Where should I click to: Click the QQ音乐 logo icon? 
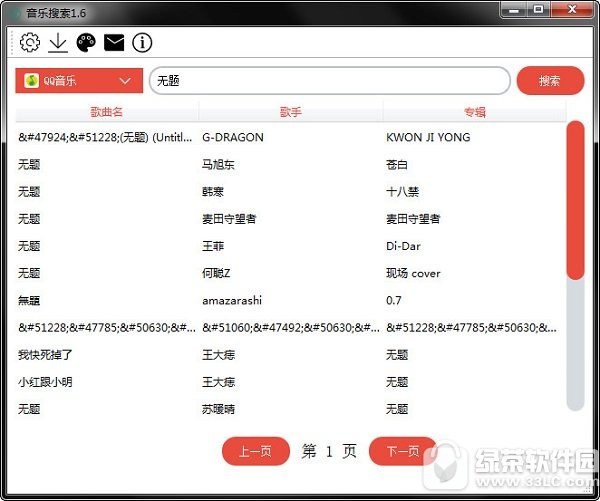tap(31, 81)
